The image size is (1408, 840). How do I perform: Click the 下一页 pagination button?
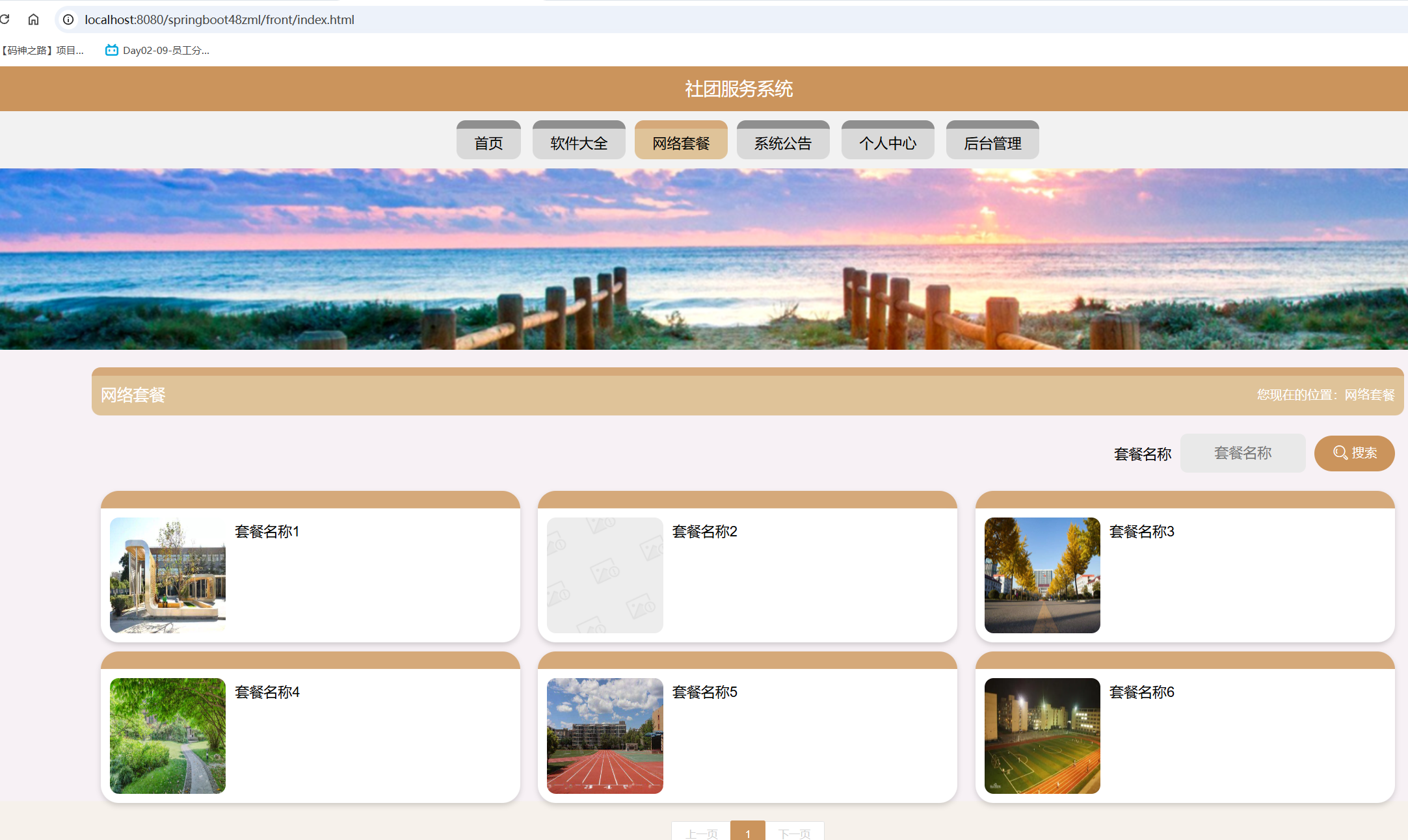tap(794, 832)
